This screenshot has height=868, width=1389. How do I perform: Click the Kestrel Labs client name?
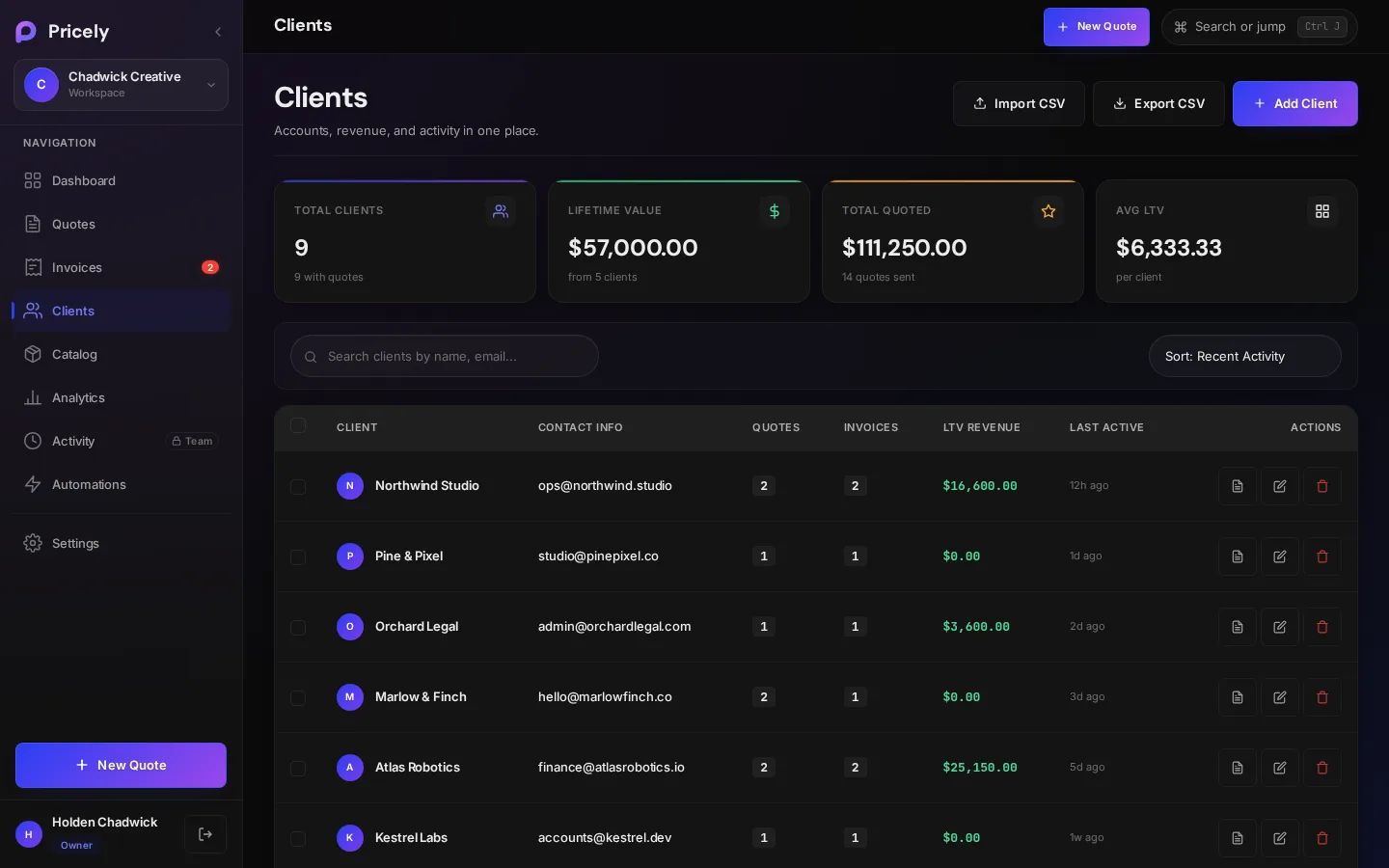(411, 838)
